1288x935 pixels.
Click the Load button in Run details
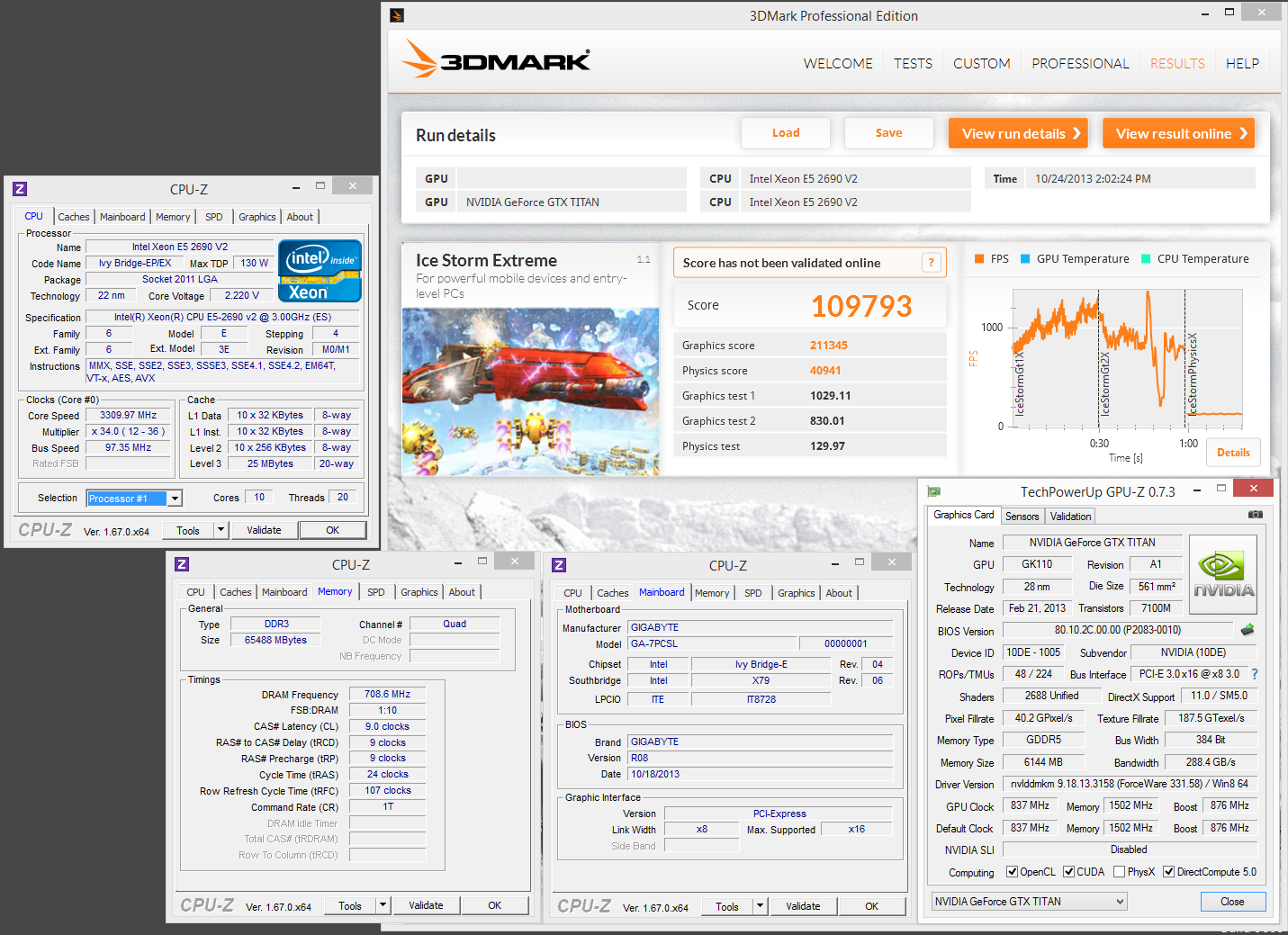[786, 133]
